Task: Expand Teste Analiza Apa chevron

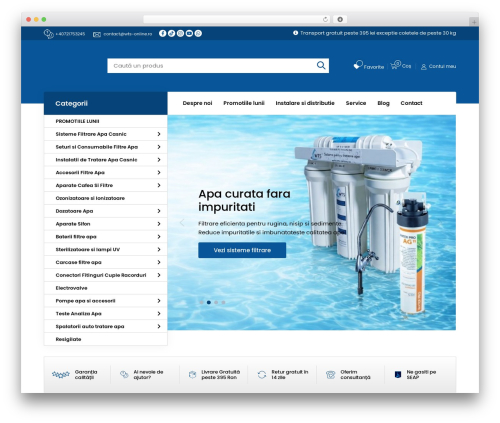Action: click(159, 314)
